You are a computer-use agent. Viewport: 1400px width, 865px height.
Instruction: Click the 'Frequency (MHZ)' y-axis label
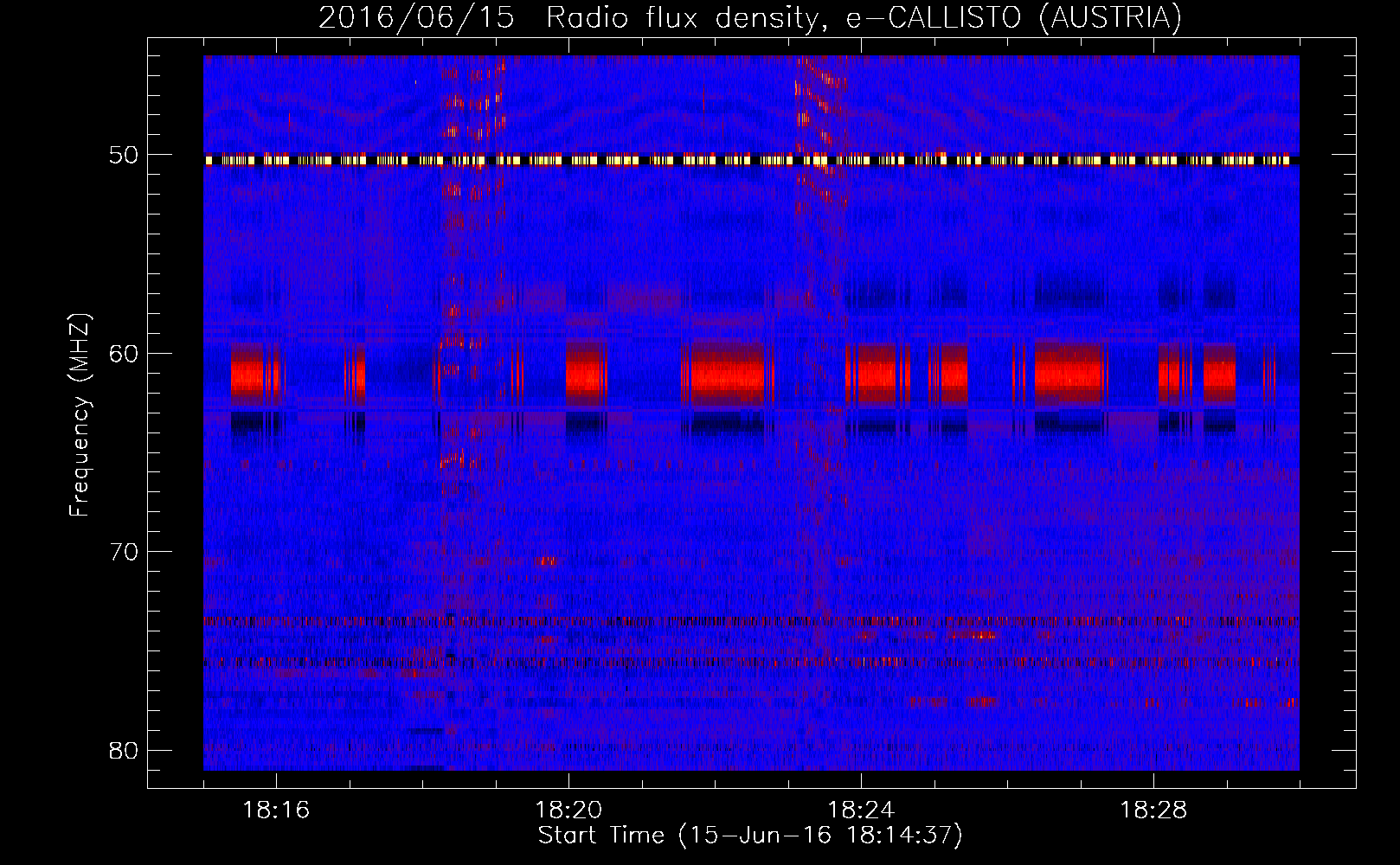coord(80,414)
